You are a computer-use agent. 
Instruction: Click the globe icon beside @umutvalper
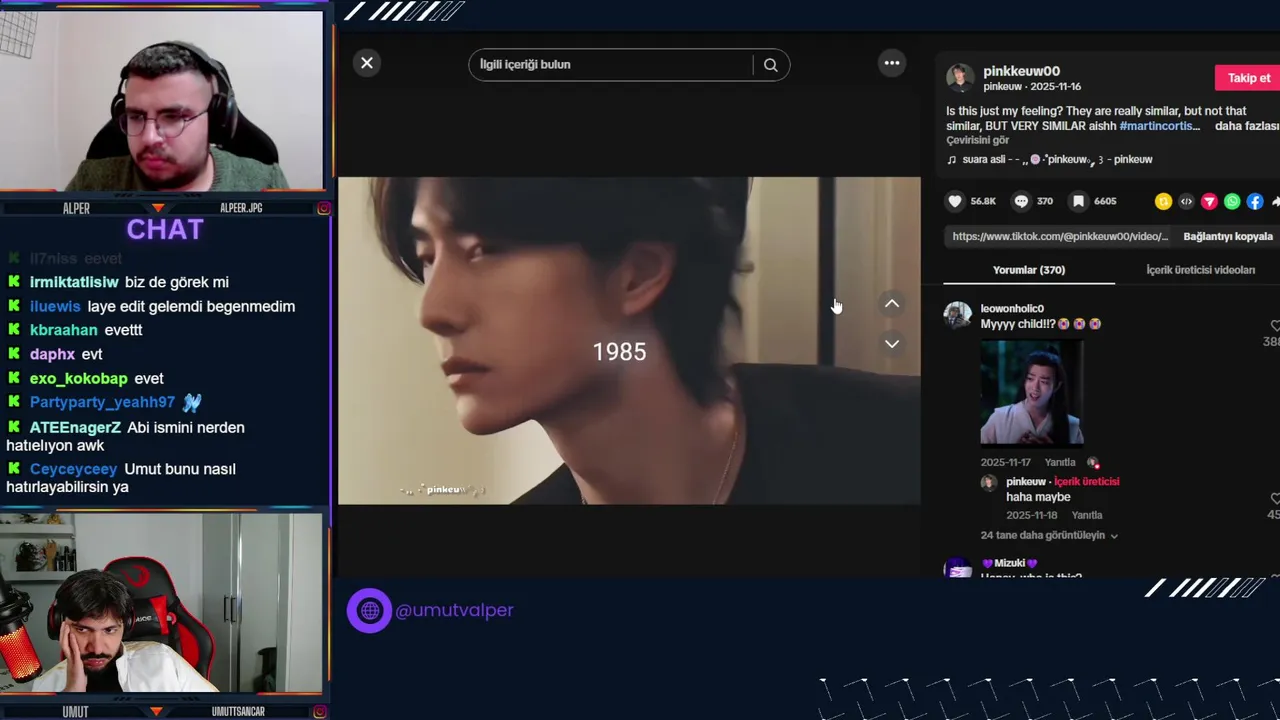pyautogui.click(x=369, y=610)
